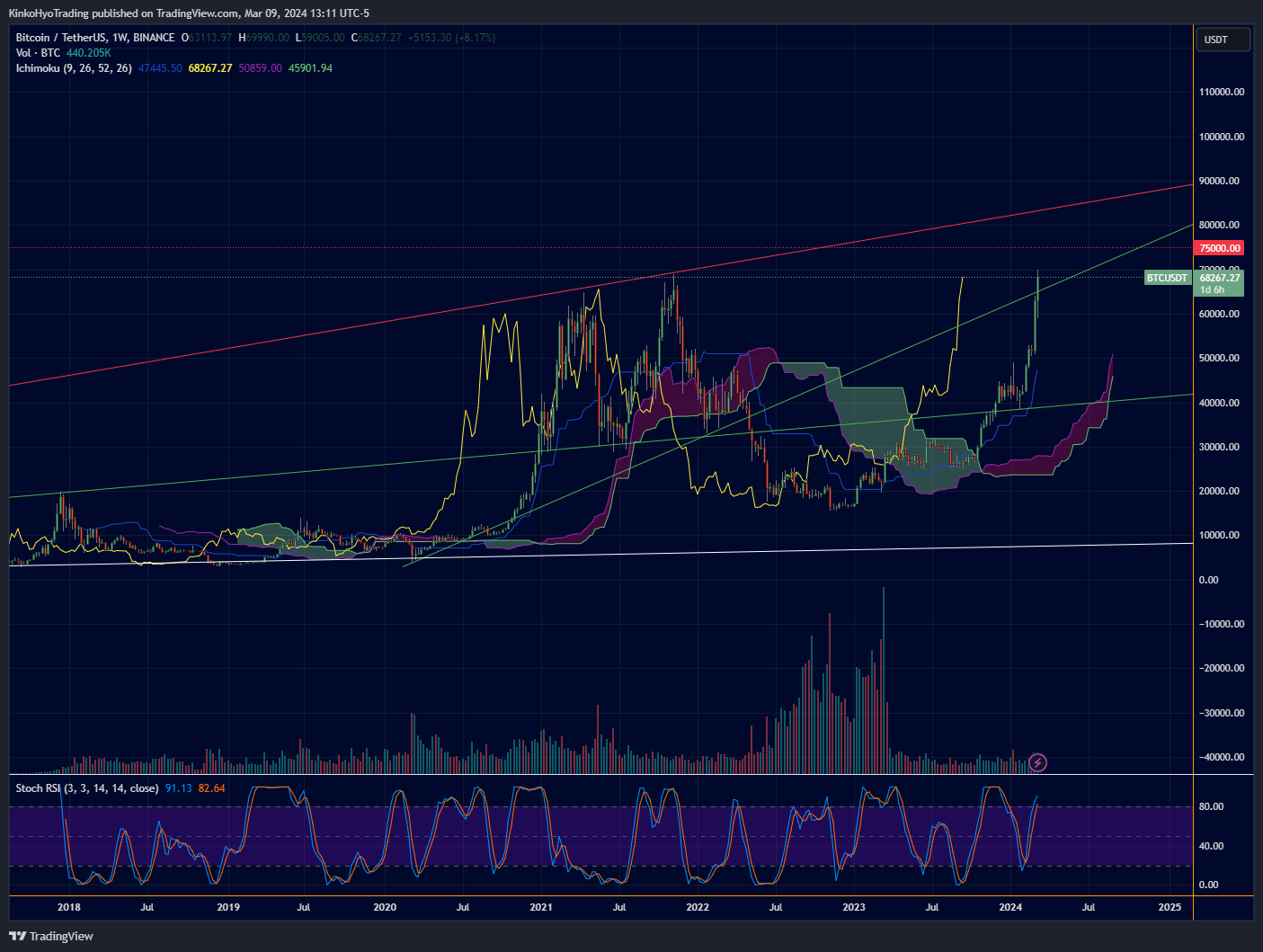Click the magenta Ichimoku value 50859.00
Image resolution: width=1263 pixels, height=952 pixels.
point(261,68)
